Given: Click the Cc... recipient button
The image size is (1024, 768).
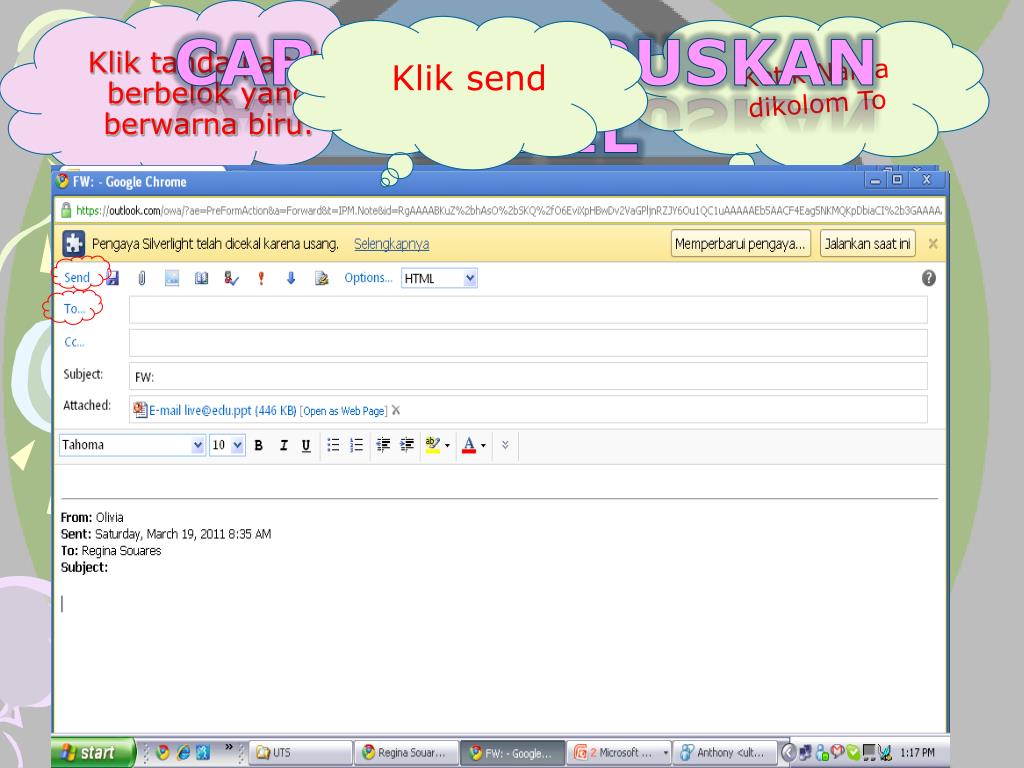Looking at the screenshot, I should point(74,342).
